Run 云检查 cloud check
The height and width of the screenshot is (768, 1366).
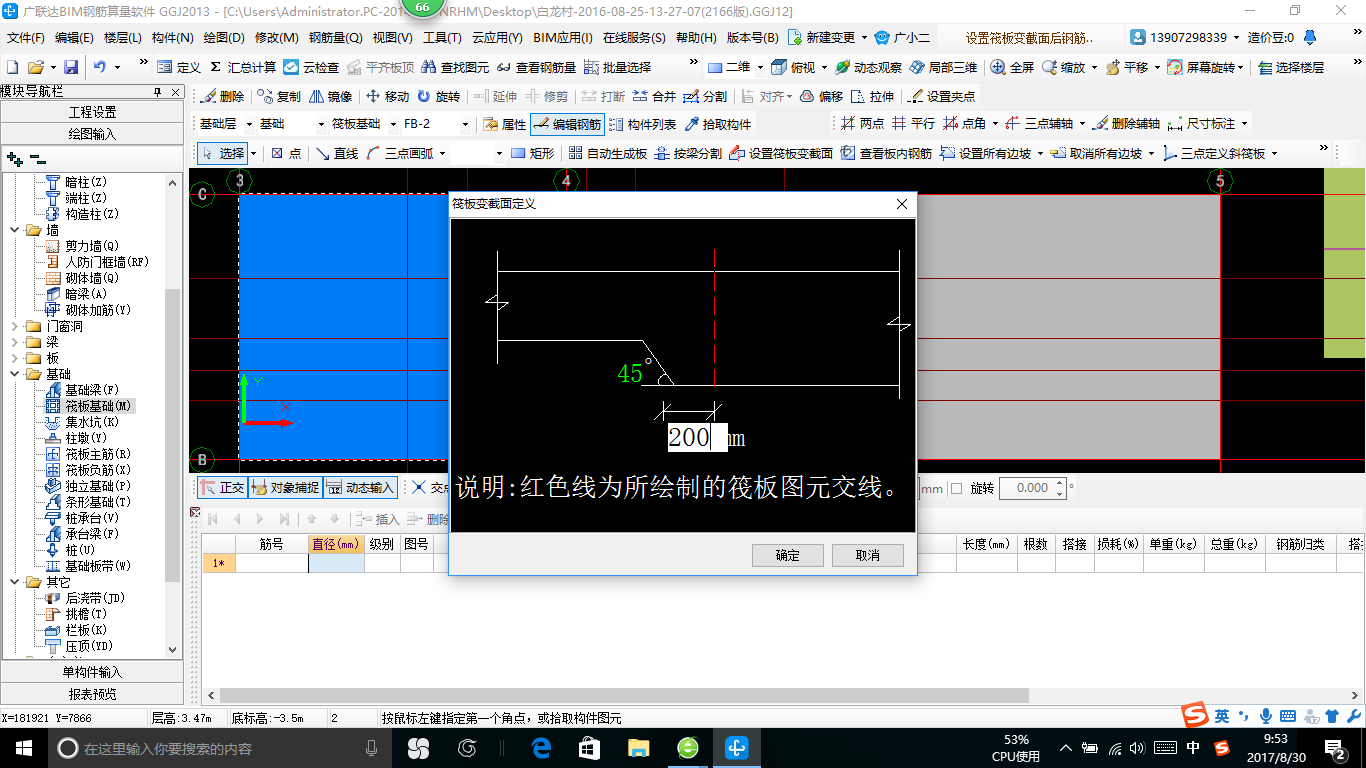pos(311,67)
